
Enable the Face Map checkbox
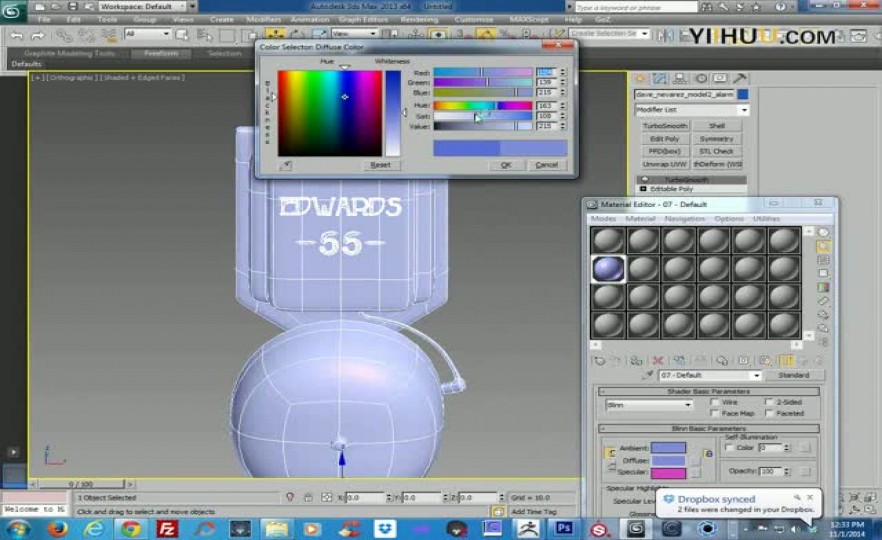[x=714, y=413]
